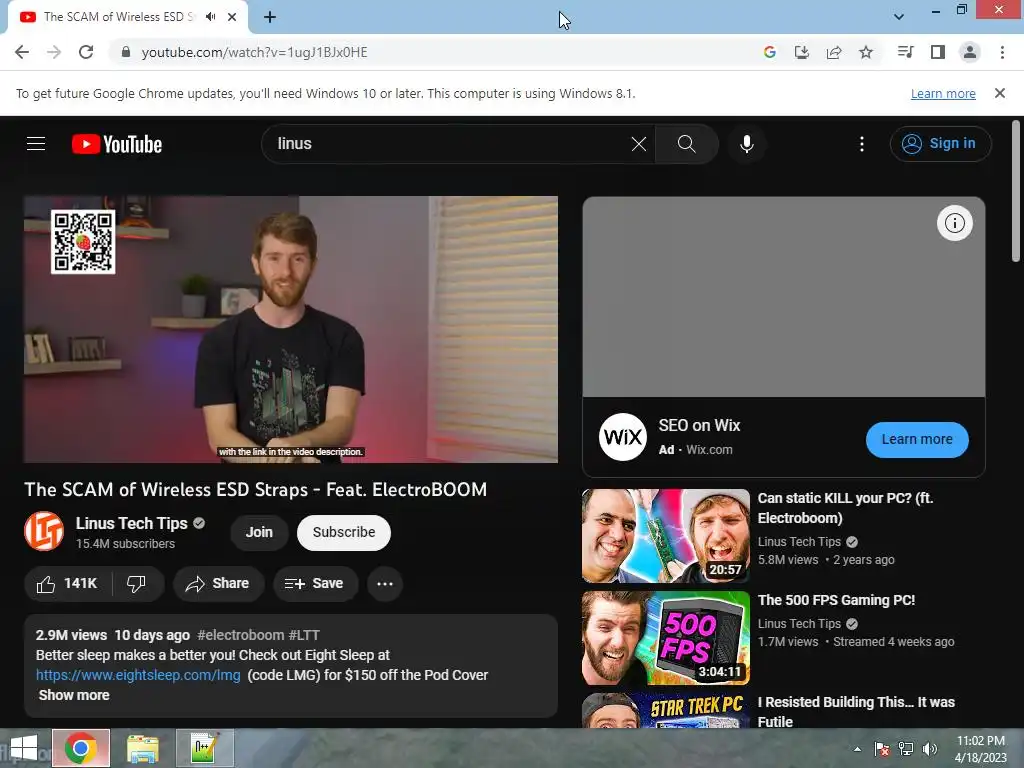Share the video using the Share button
The width and height of the screenshot is (1024, 768).
[219, 584]
